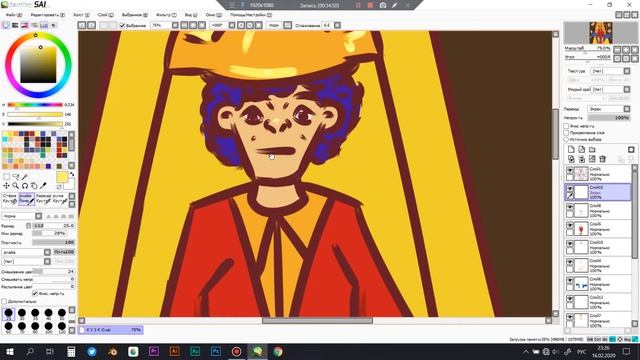Hide the highlighted Screen-mode layer
This screenshot has height=360, width=640.
[570, 188]
